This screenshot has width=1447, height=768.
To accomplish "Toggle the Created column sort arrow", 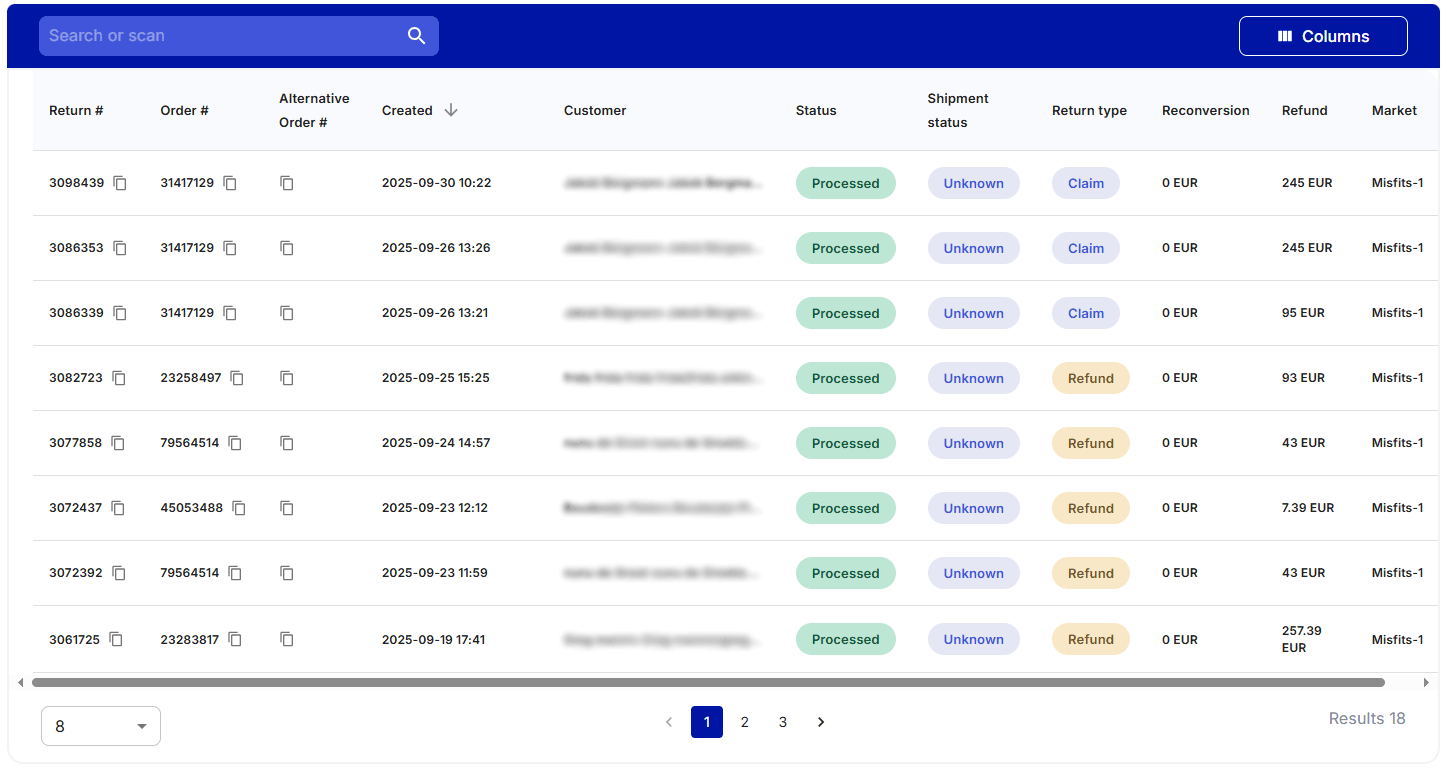I will (x=451, y=110).
